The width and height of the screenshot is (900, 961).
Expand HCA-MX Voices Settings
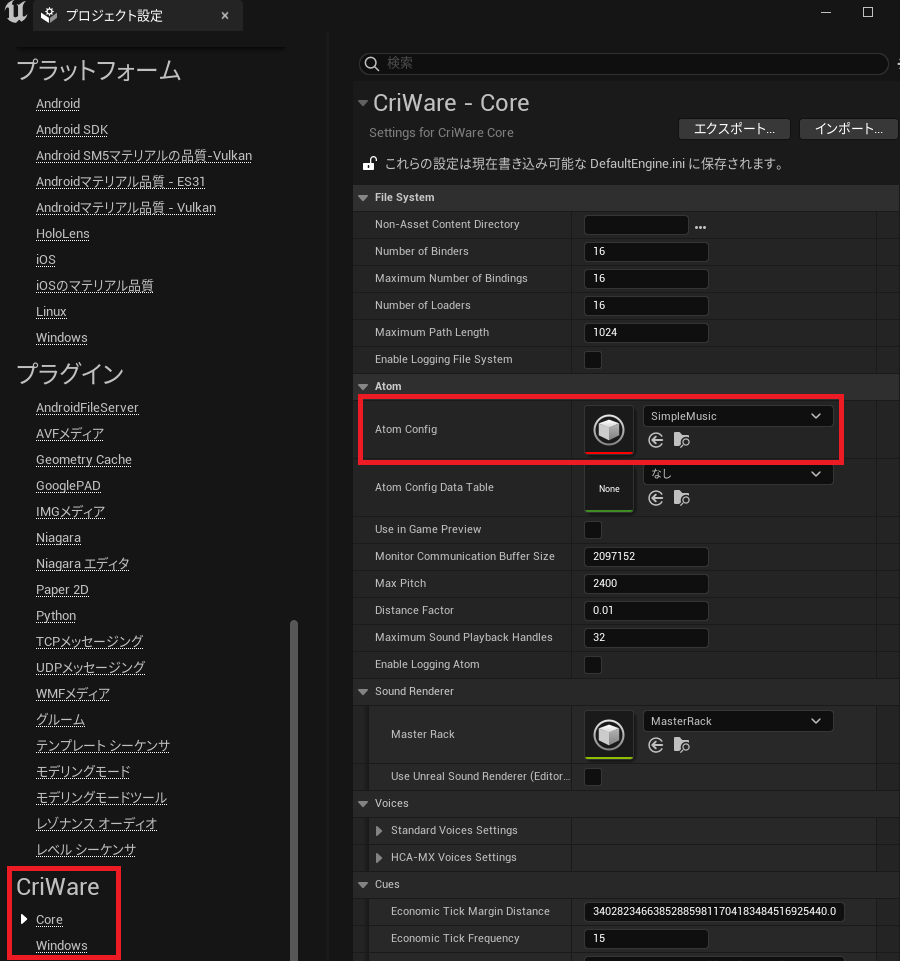379,857
